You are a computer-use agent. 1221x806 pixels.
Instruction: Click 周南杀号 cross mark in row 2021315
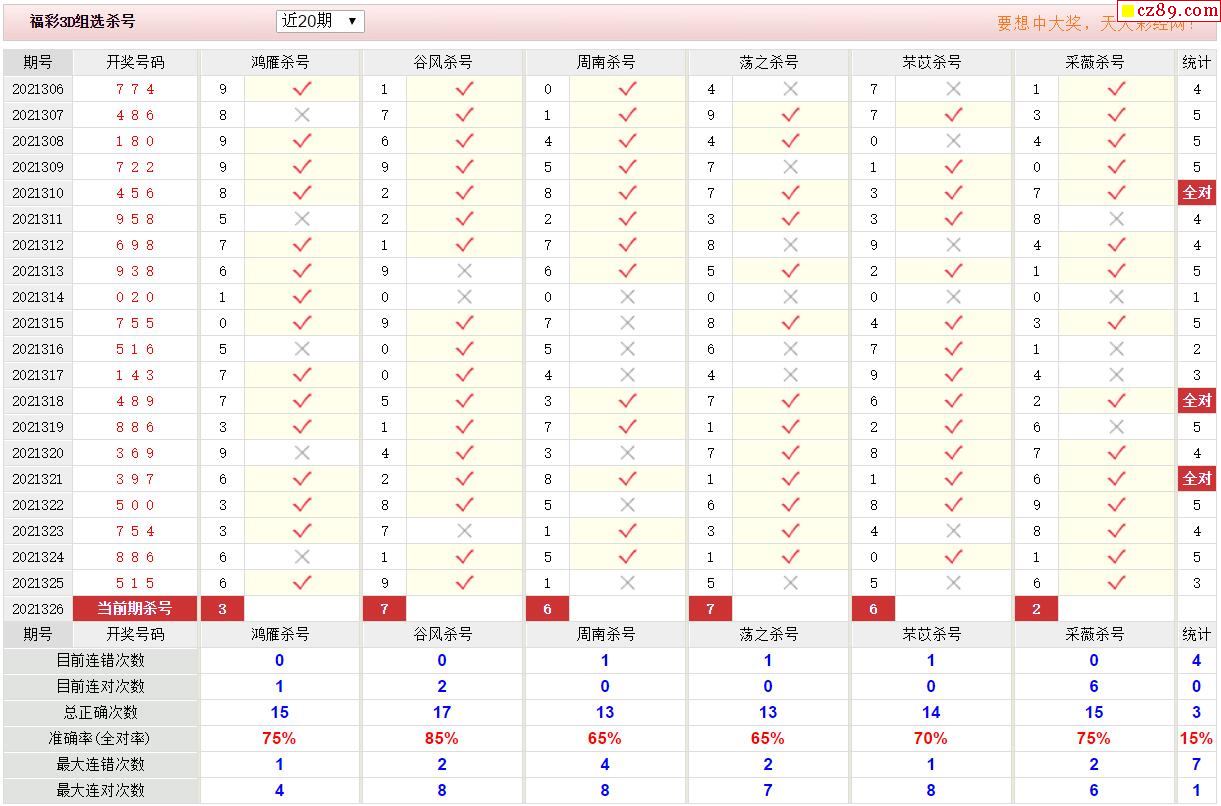[x=628, y=323]
